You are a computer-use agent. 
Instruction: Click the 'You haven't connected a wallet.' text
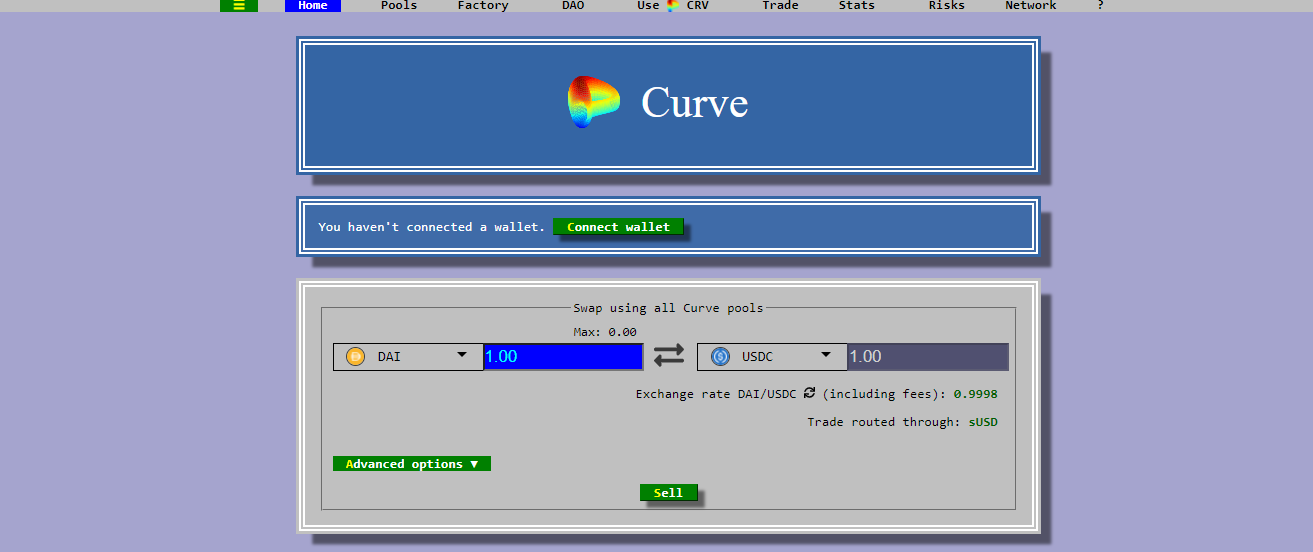tap(432, 227)
